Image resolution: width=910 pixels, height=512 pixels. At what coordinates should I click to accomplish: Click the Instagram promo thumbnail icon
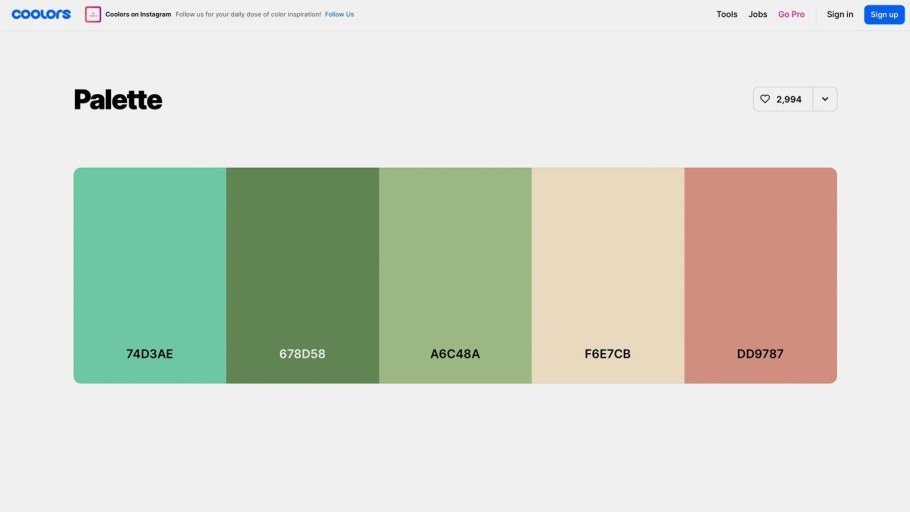point(93,14)
